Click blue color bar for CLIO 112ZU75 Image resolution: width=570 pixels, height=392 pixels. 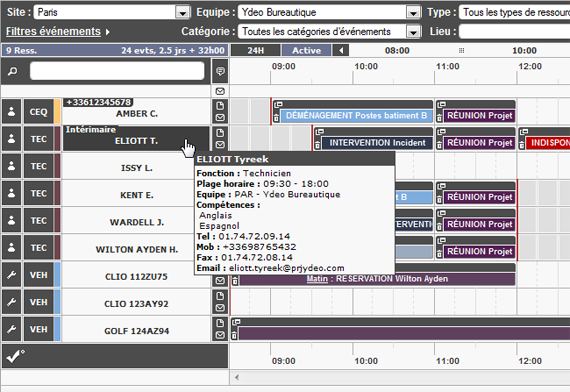[x=57, y=275]
